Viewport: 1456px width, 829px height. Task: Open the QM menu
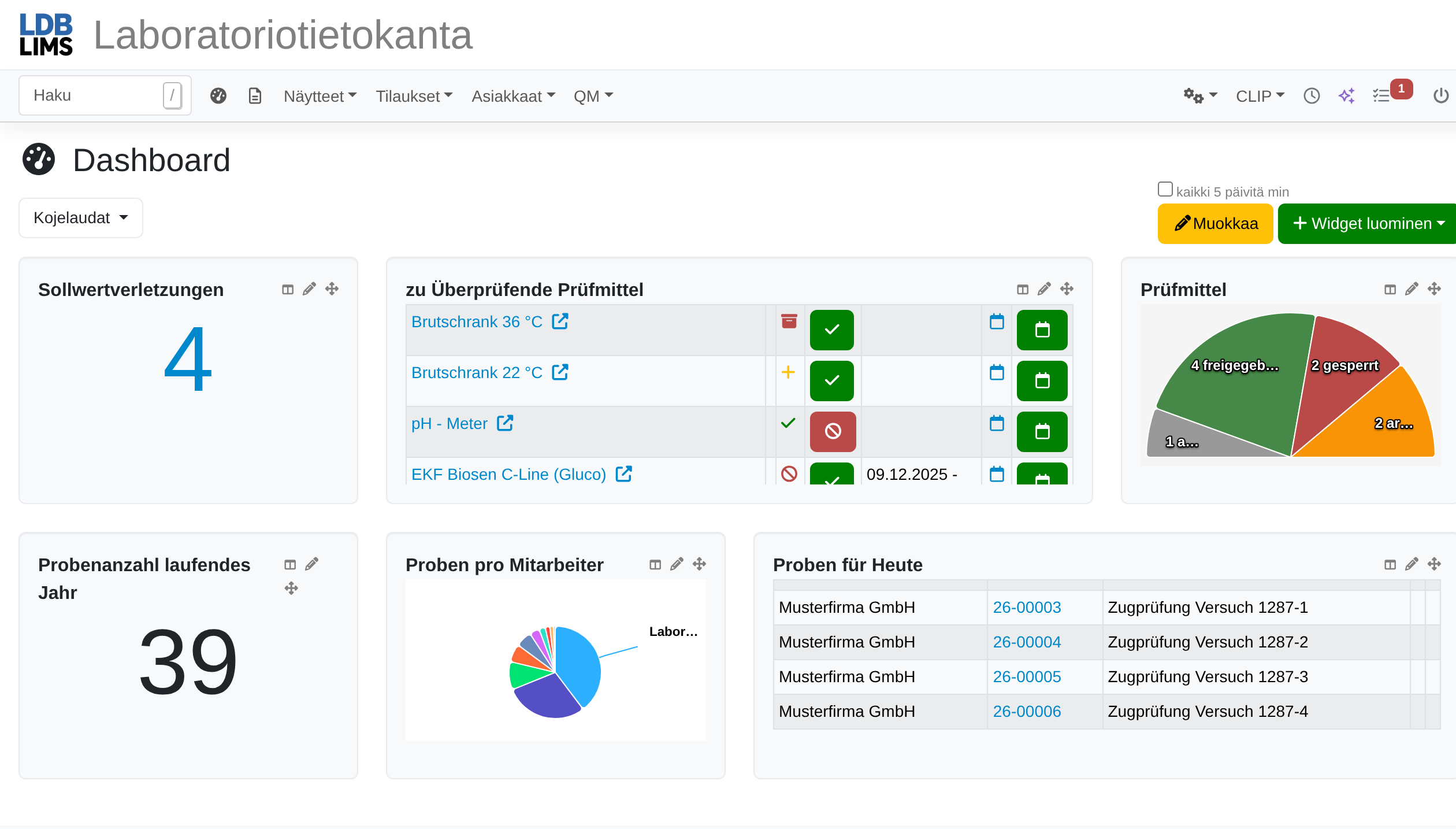point(593,96)
